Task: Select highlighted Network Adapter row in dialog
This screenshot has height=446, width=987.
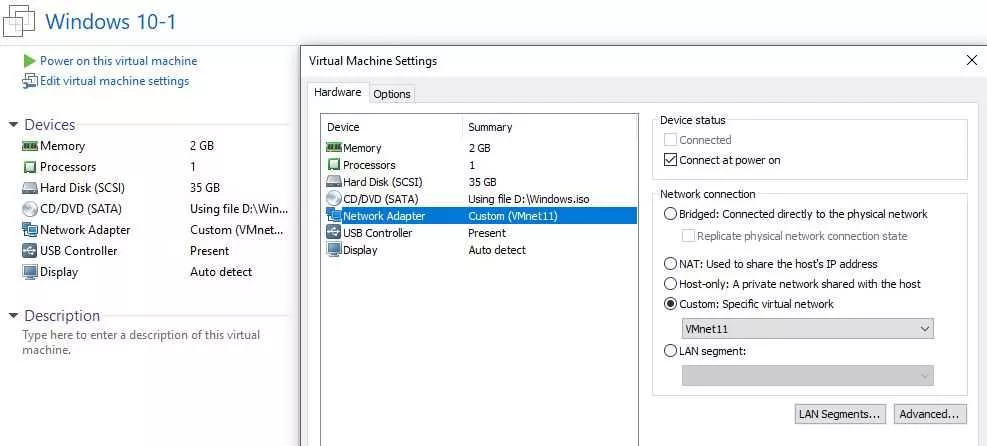Action: click(x=480, y=216)
